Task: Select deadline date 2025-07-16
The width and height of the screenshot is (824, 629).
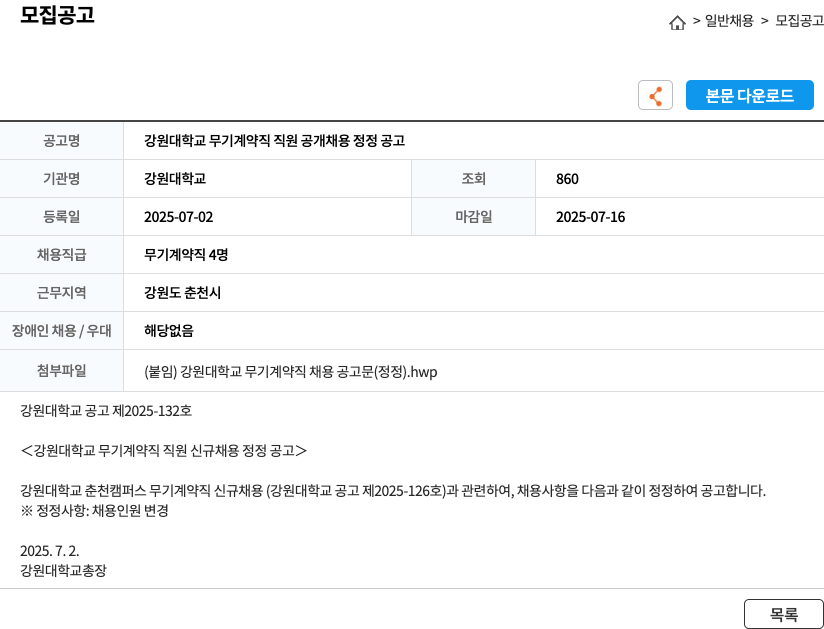Action: 591,217
